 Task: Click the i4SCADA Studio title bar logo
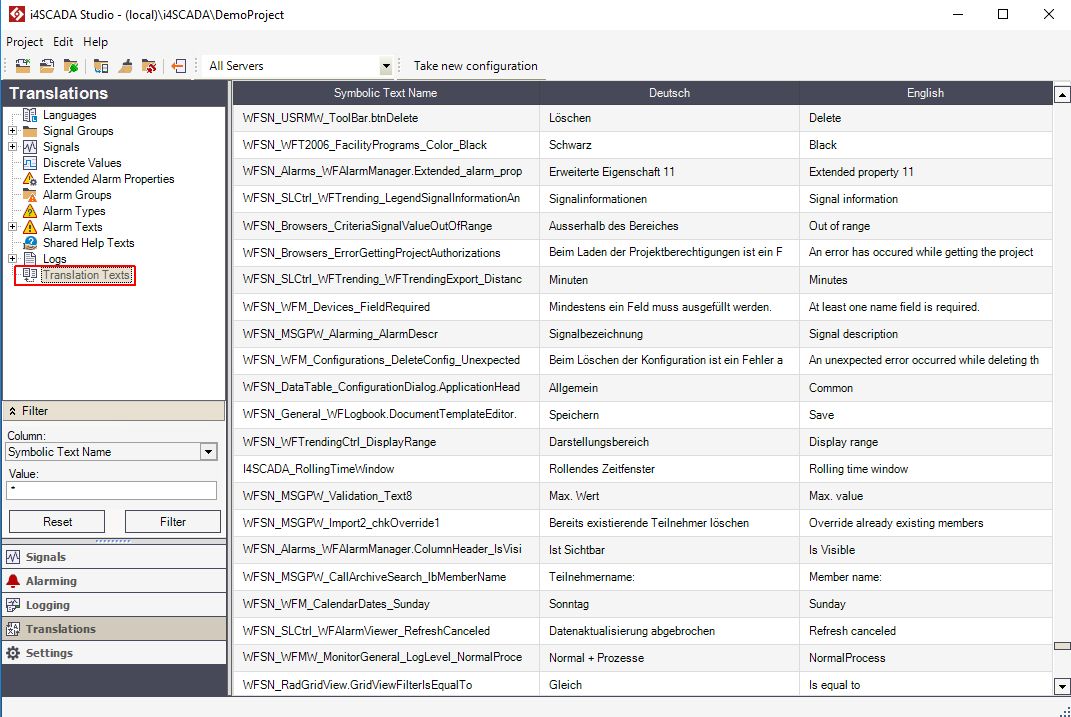click(x=16, y=14)
